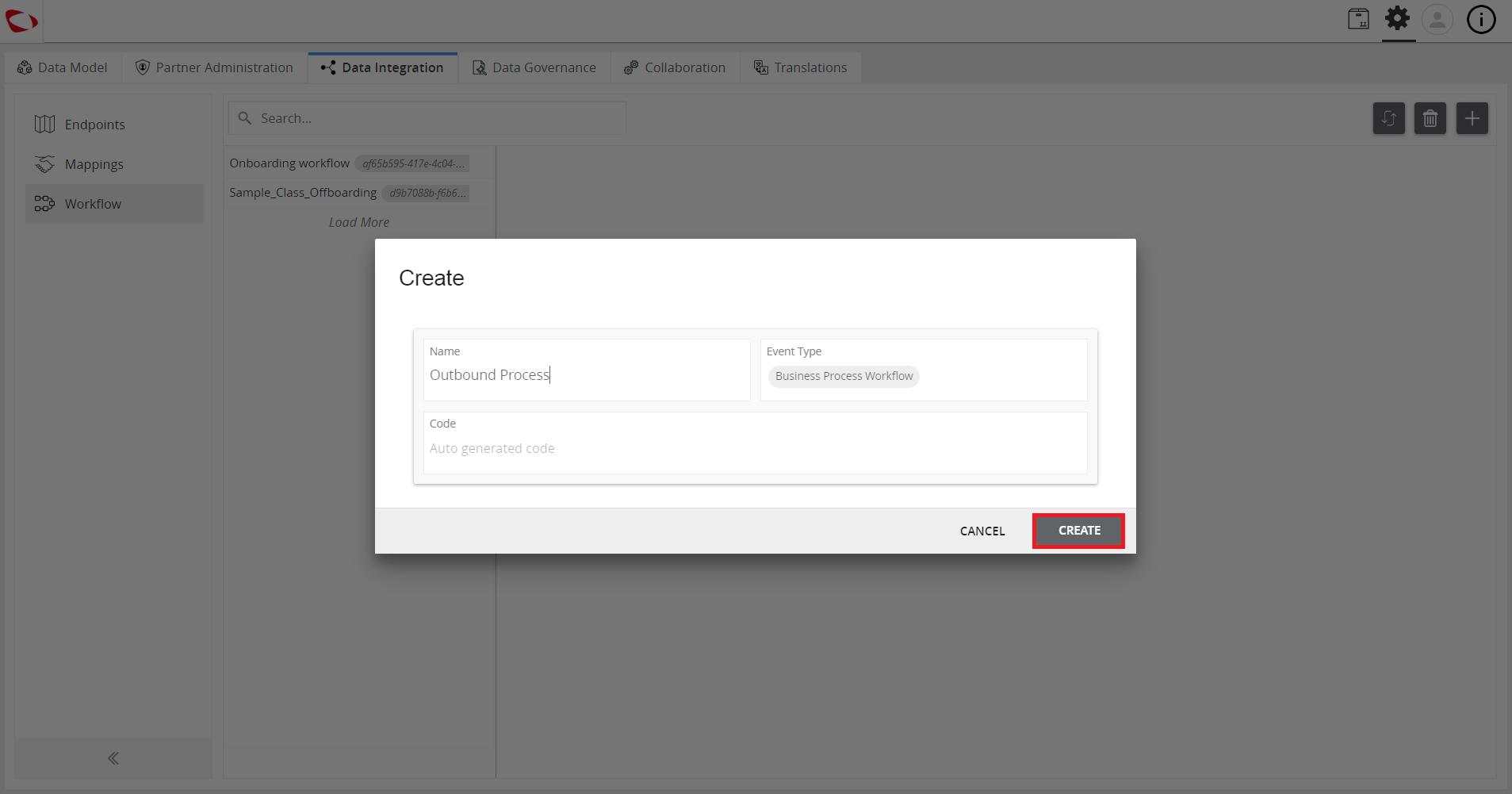Click the search magnifier icon
Screen dimensions: 1512x794
pyautogui.click(x=245, y=118)
